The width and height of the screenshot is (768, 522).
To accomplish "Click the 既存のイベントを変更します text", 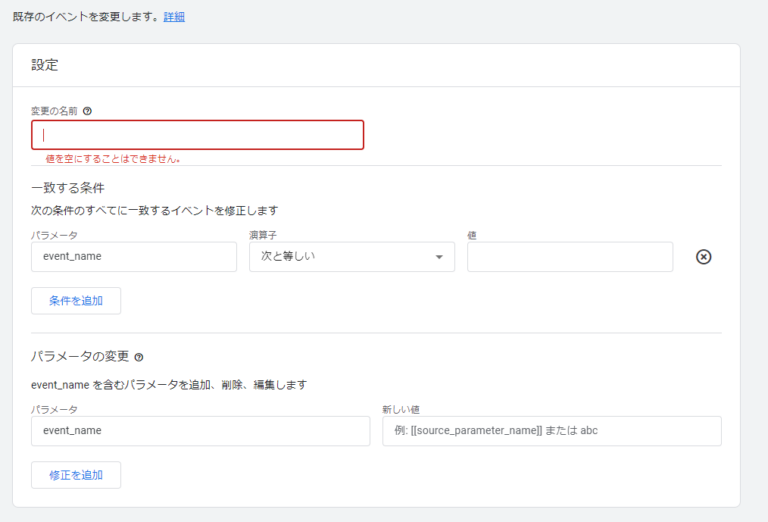I will coord(86,17).
